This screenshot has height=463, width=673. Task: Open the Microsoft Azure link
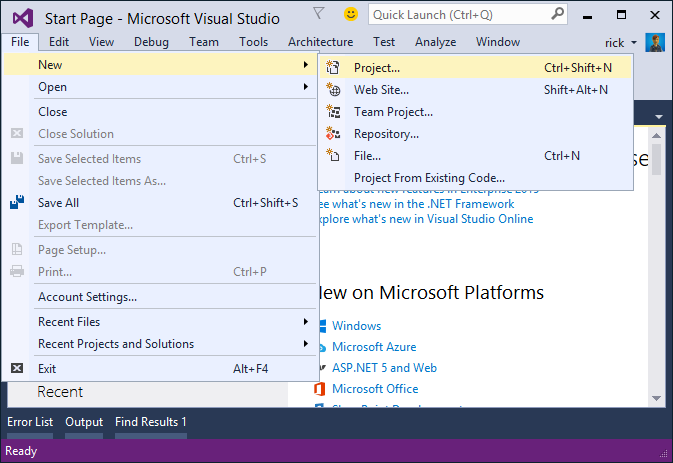pyautogui.click(x=374, y=347)
